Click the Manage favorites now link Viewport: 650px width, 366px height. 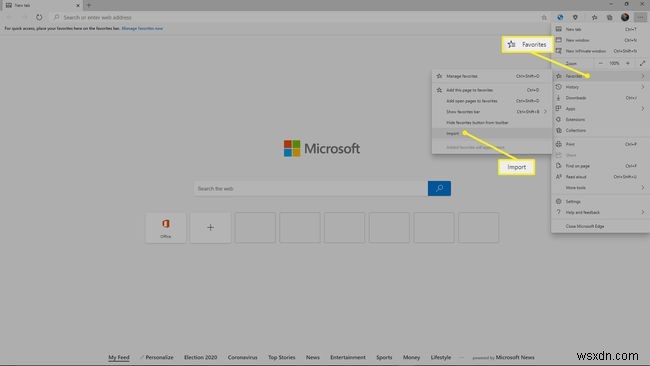pos(142,29)
